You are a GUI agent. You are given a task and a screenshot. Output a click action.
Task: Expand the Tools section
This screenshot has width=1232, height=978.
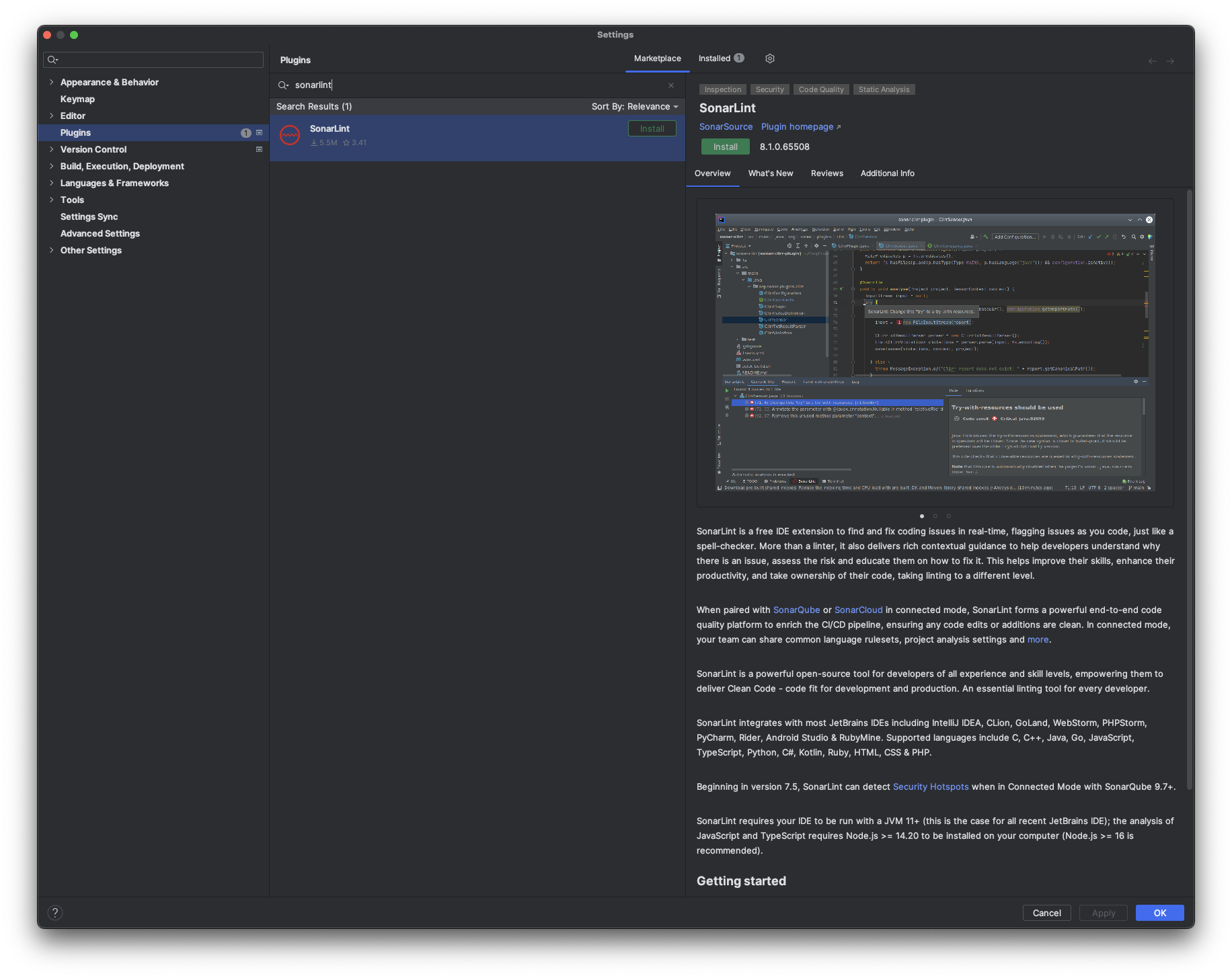[51, 200]
